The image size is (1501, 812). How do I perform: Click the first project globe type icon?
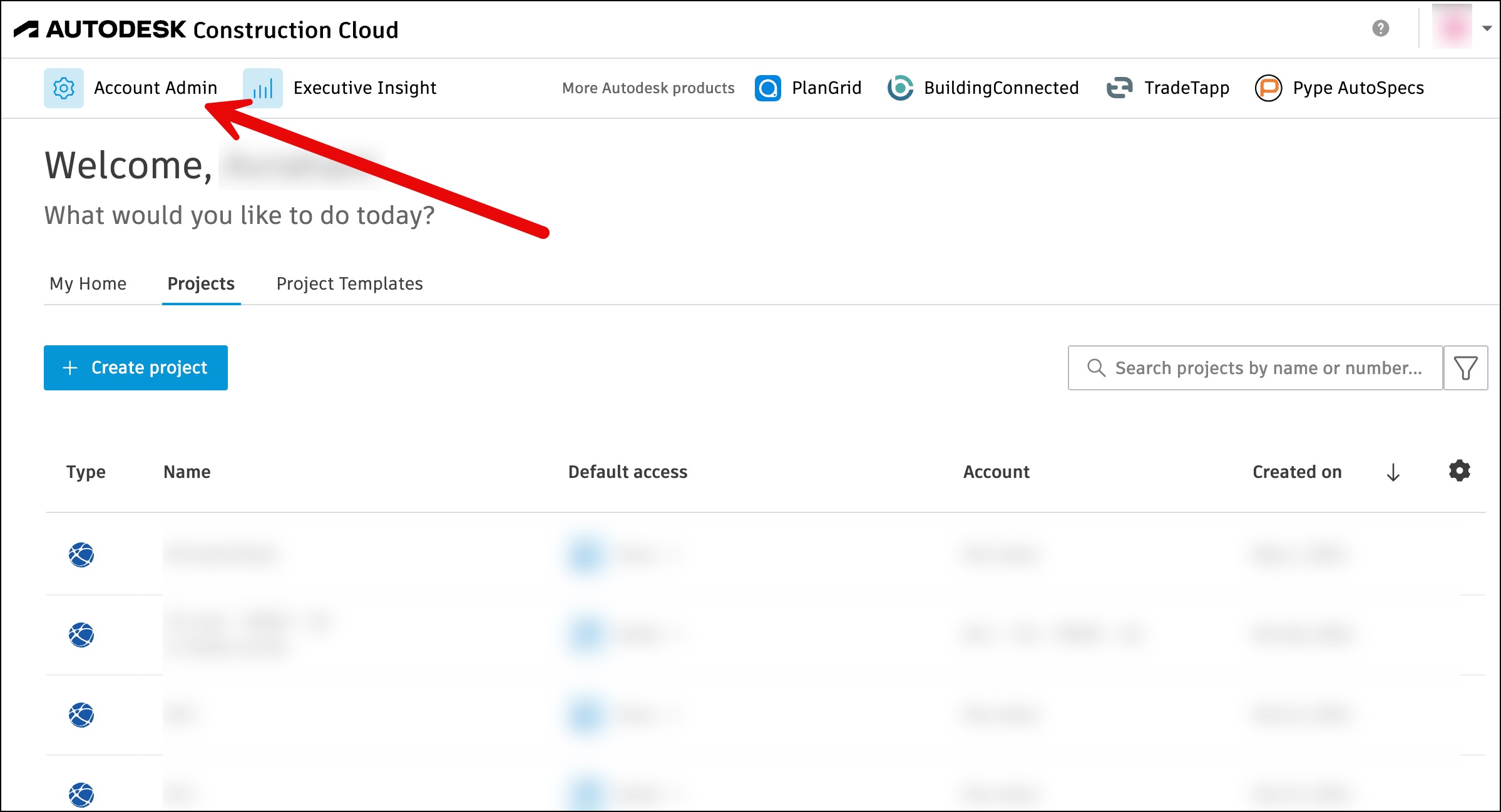point(81,554)
